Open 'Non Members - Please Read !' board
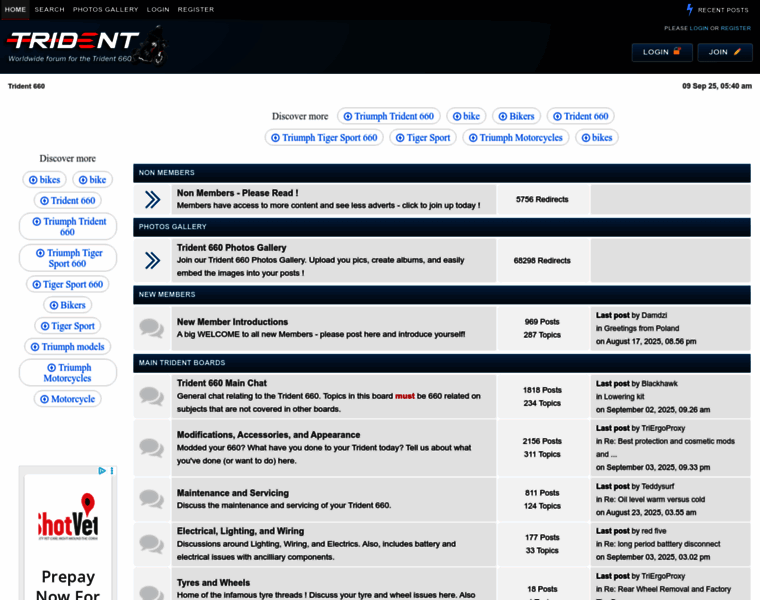760x600 pixels. coord(238,193)
